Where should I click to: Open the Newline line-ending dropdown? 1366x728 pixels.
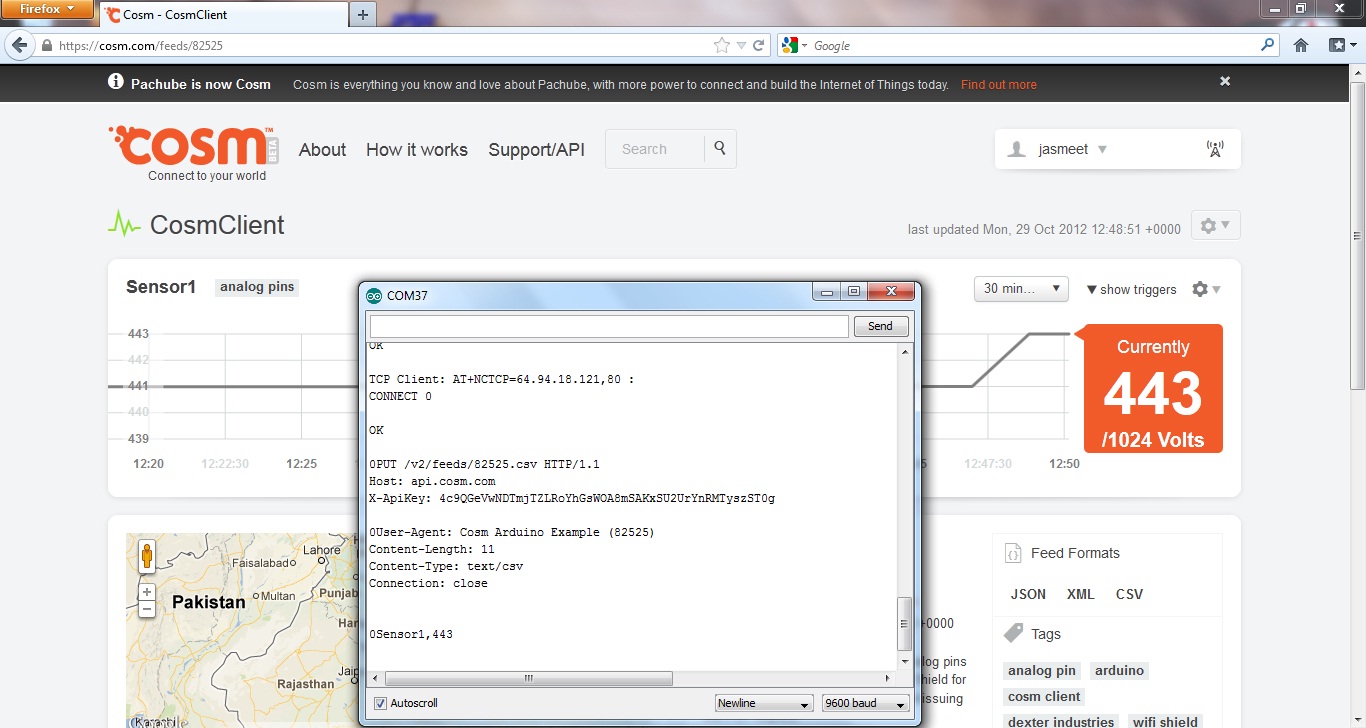[x=764, y=703]
